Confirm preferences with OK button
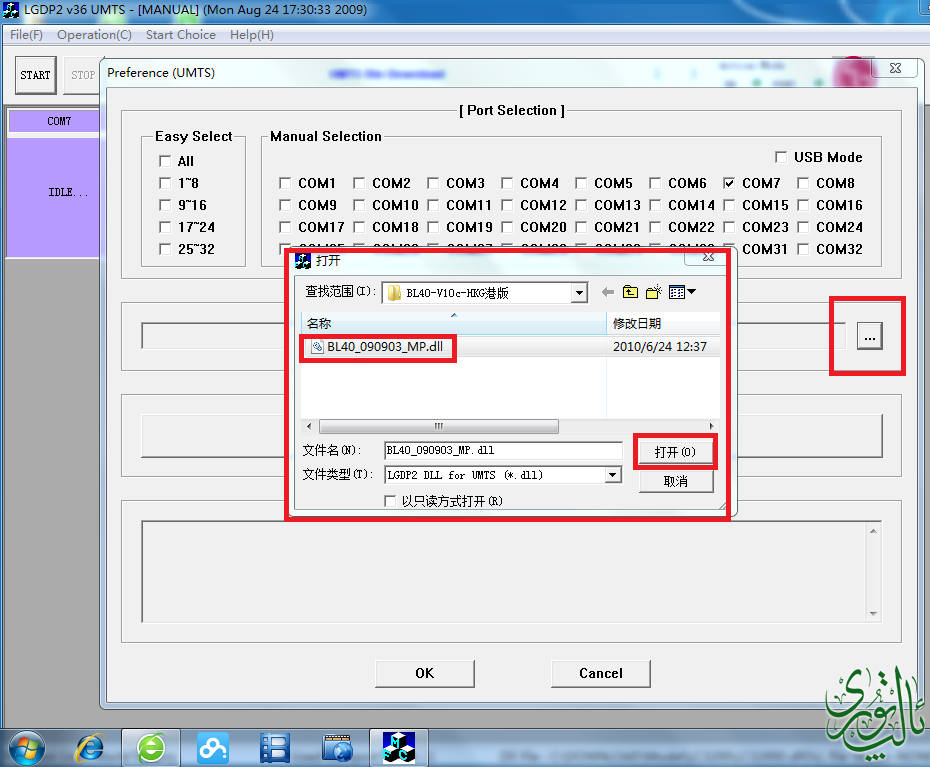 425,673
